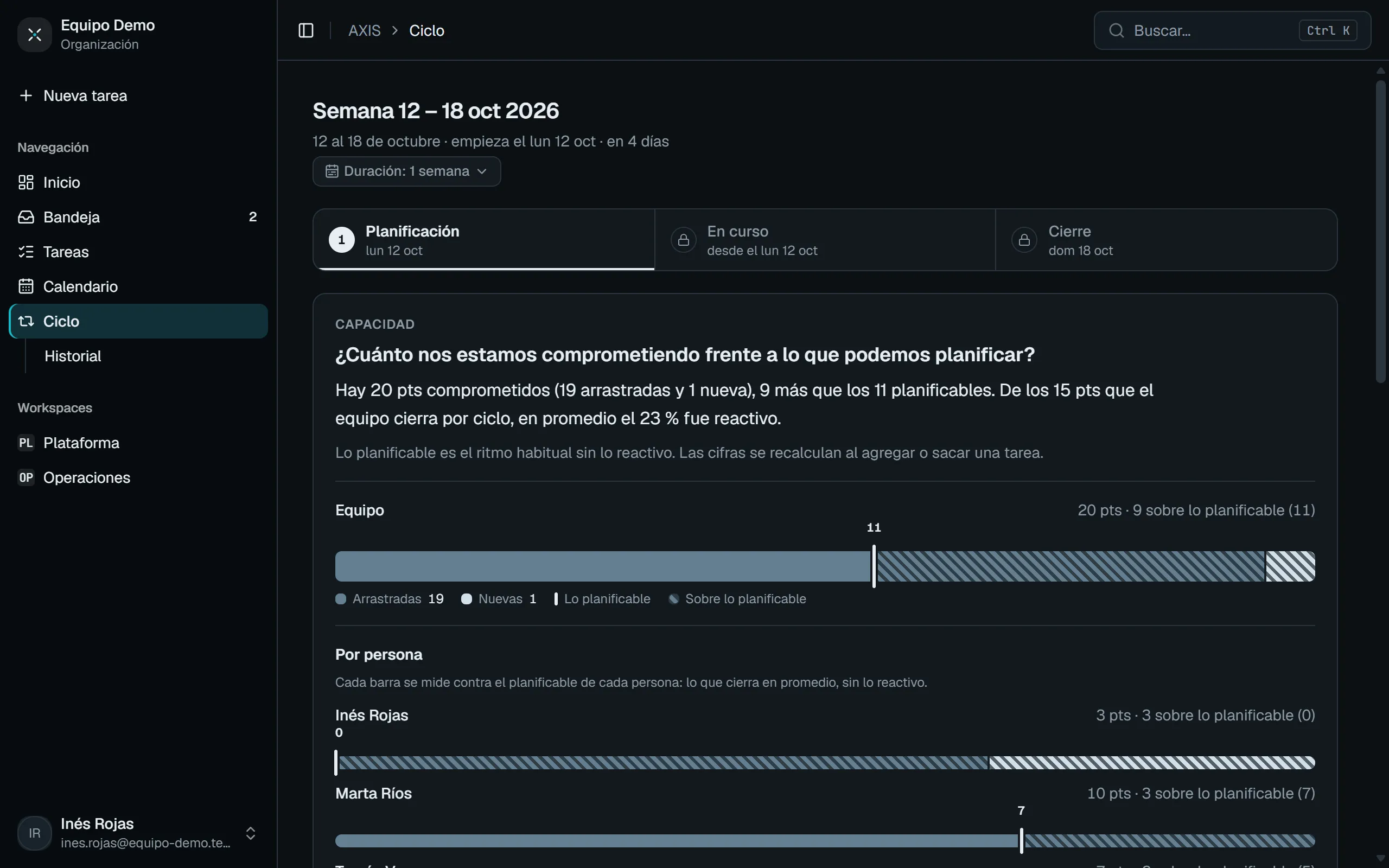Open Inicio from the navigation
The width and height of the screenshot is (1389, 868).
pos(138,183)
